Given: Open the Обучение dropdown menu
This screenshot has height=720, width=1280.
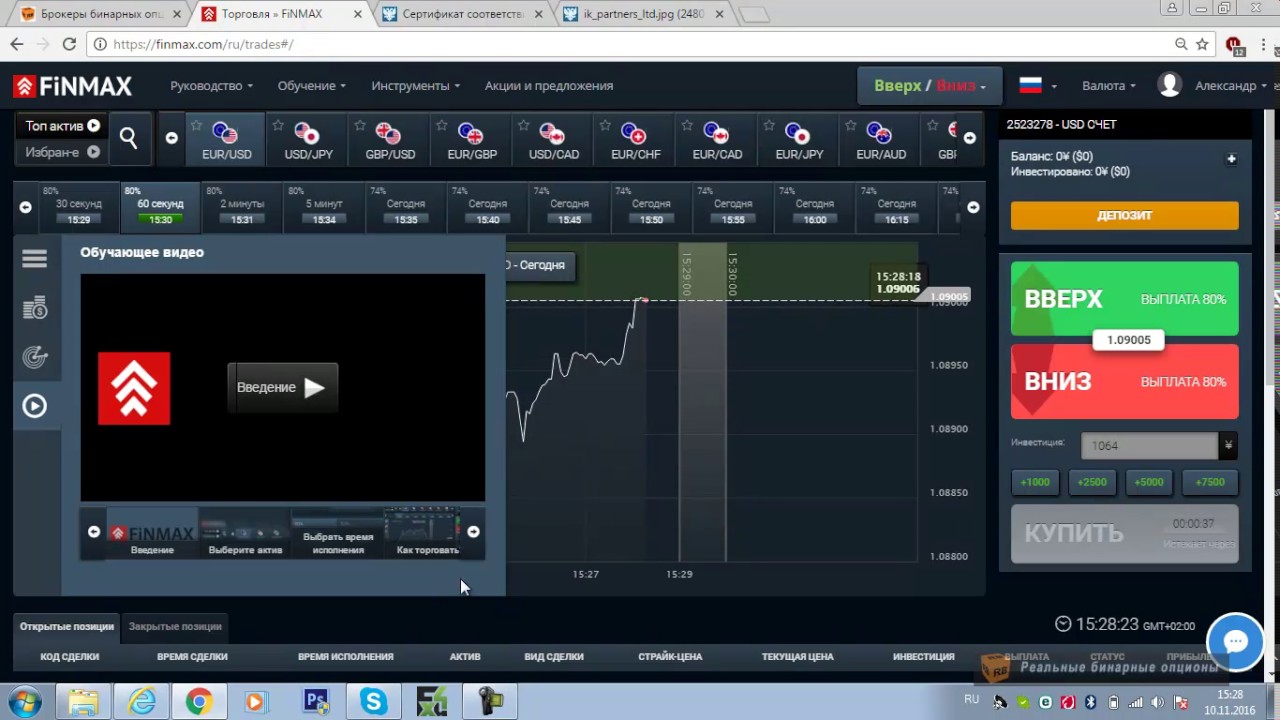Looking at the screenshot, I should pos(311,86).
